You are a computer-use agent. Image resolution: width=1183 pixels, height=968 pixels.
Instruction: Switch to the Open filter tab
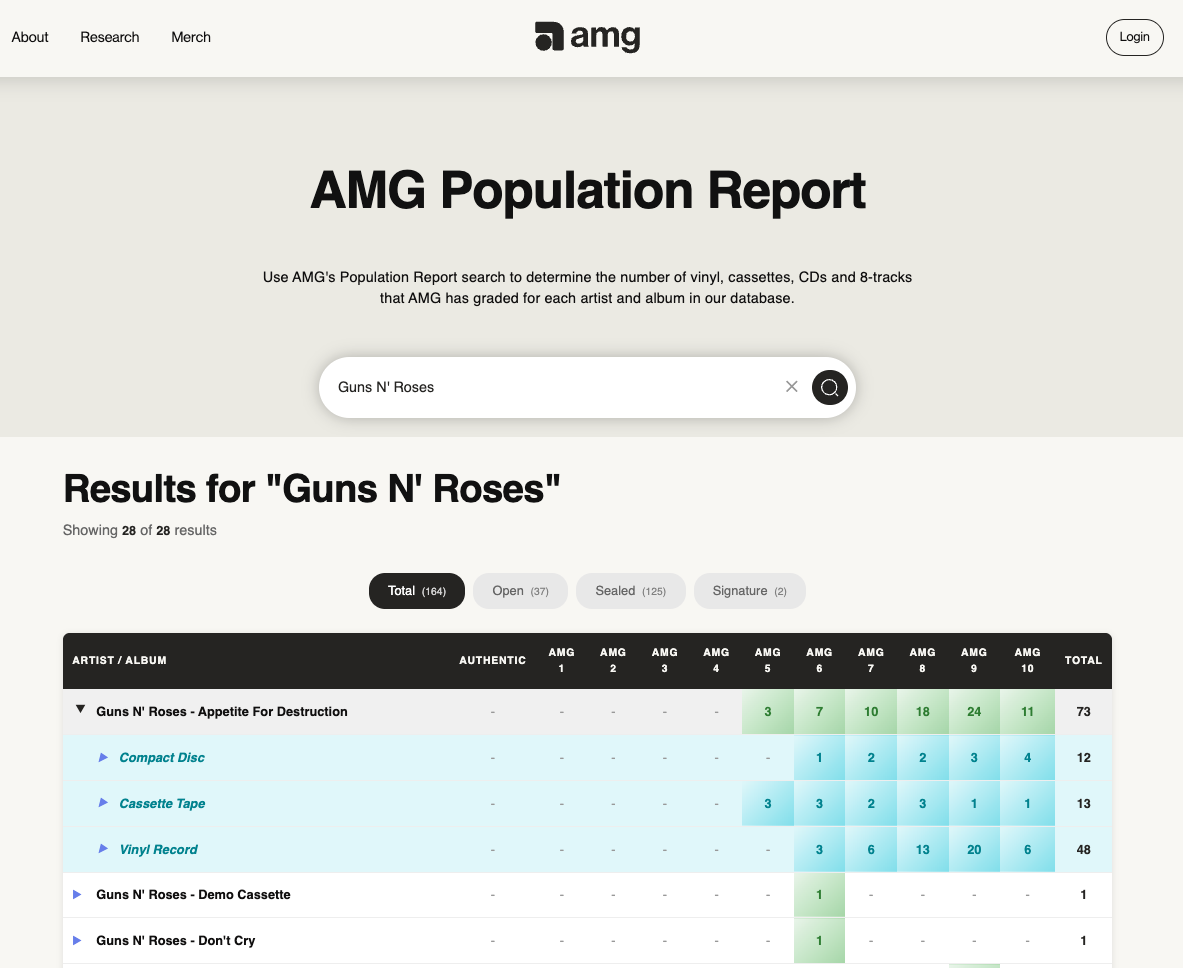coord(520,591)
